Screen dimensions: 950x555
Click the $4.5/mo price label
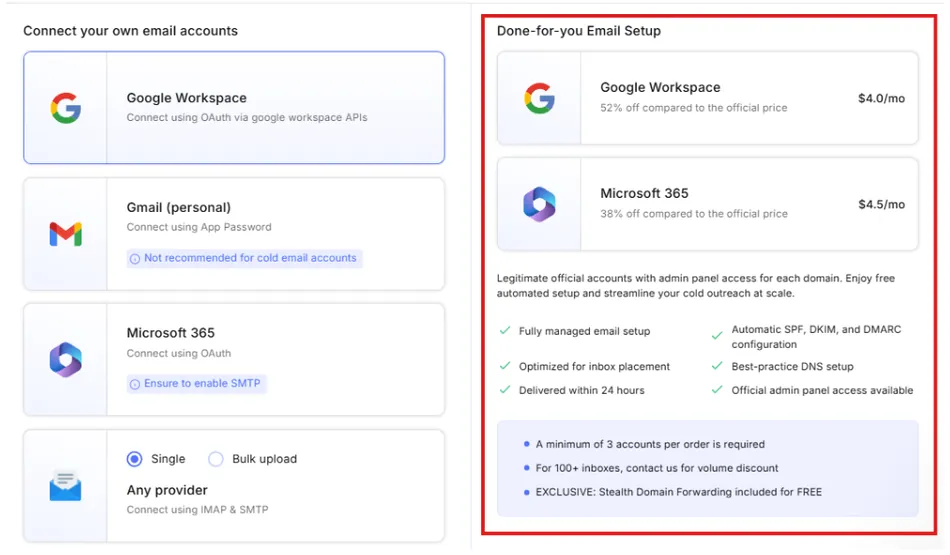(882, 204)
